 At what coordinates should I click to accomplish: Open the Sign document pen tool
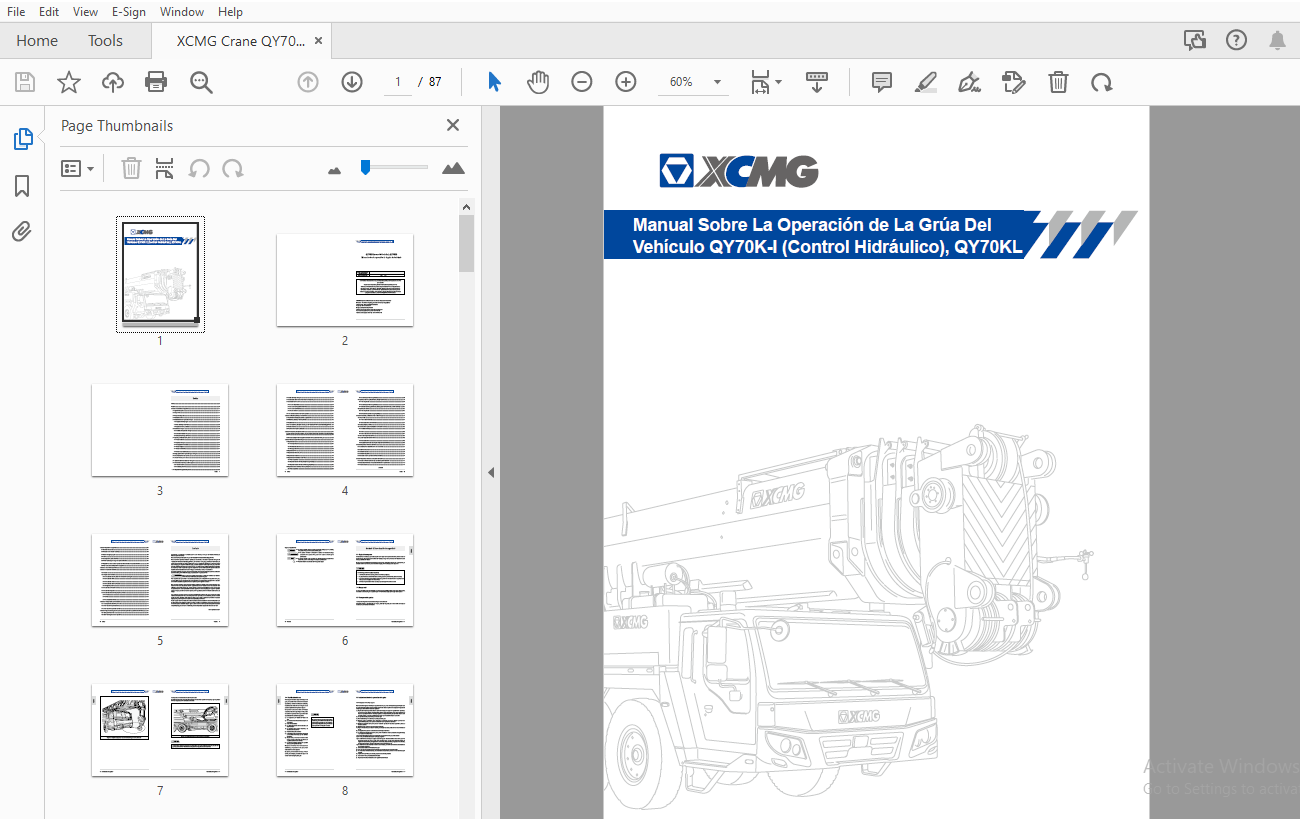coord(969,82)
